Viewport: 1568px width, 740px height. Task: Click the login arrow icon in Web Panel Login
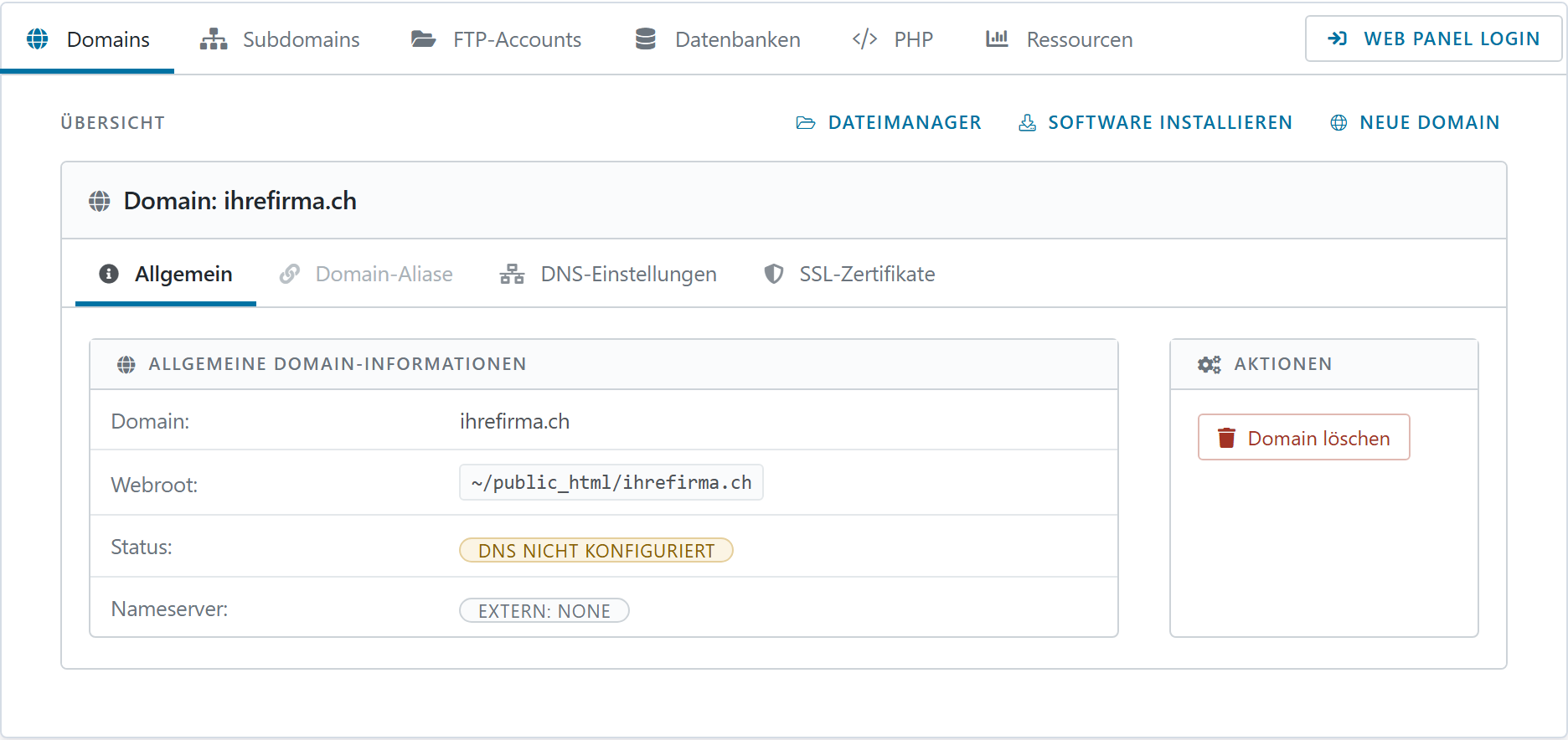tap(1338, 39)
